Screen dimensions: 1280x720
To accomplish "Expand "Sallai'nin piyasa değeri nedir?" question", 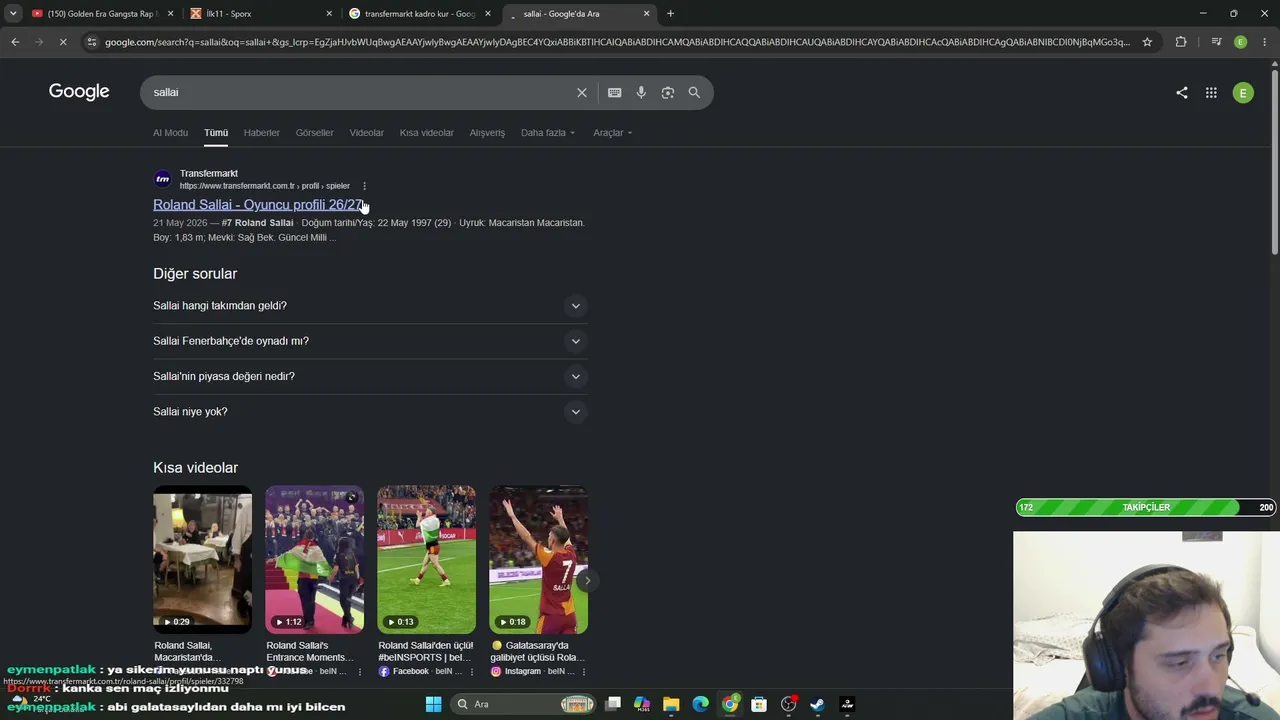I will [370, 376].
